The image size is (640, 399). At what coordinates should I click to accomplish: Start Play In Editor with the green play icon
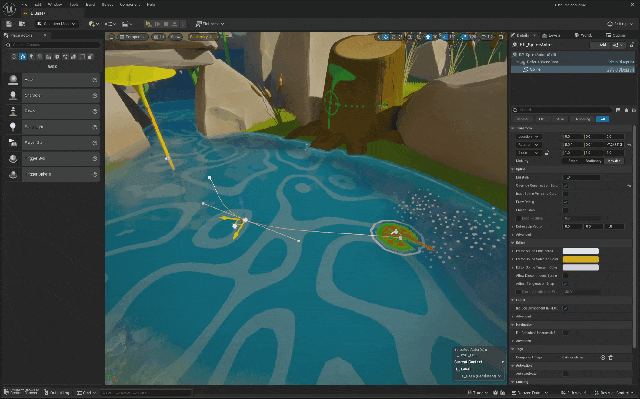pos(149,24)
